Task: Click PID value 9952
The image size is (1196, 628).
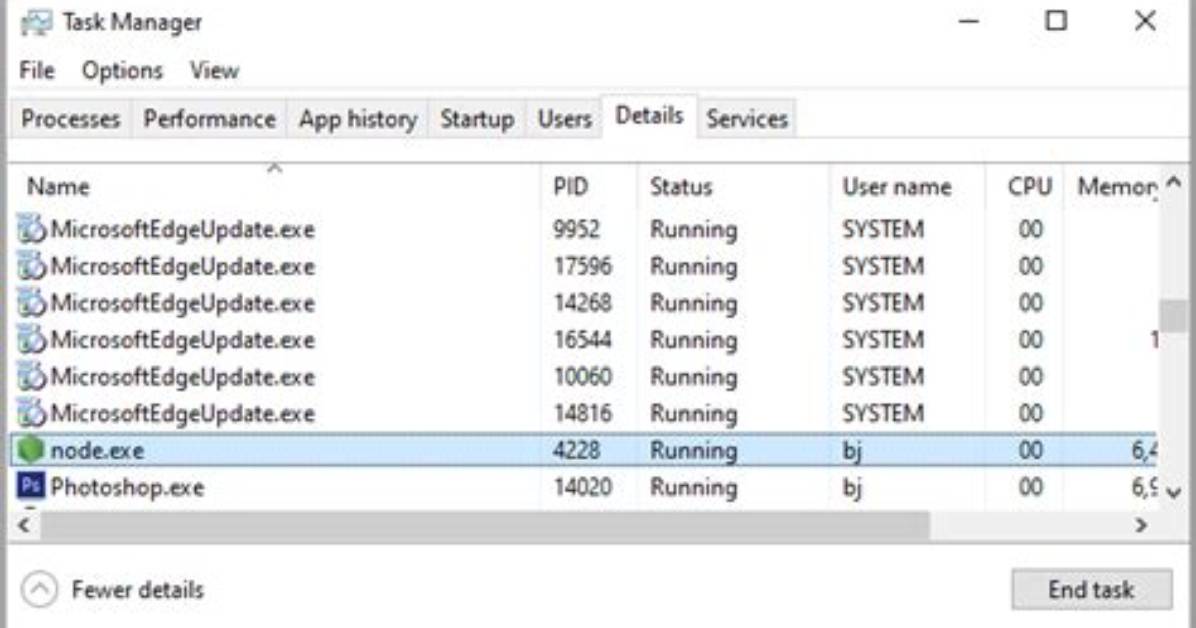Action: point(577,230)
